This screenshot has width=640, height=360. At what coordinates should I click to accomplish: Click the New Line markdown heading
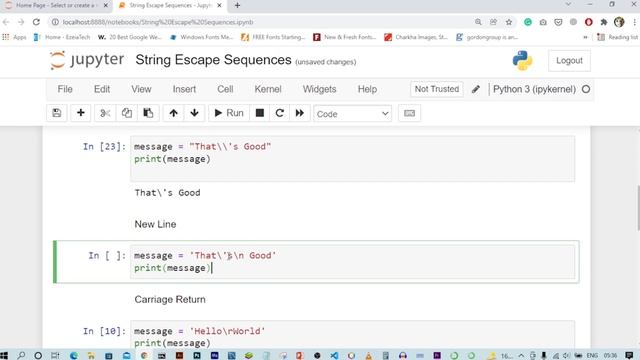pyautogui.click(x=155, y=224)
